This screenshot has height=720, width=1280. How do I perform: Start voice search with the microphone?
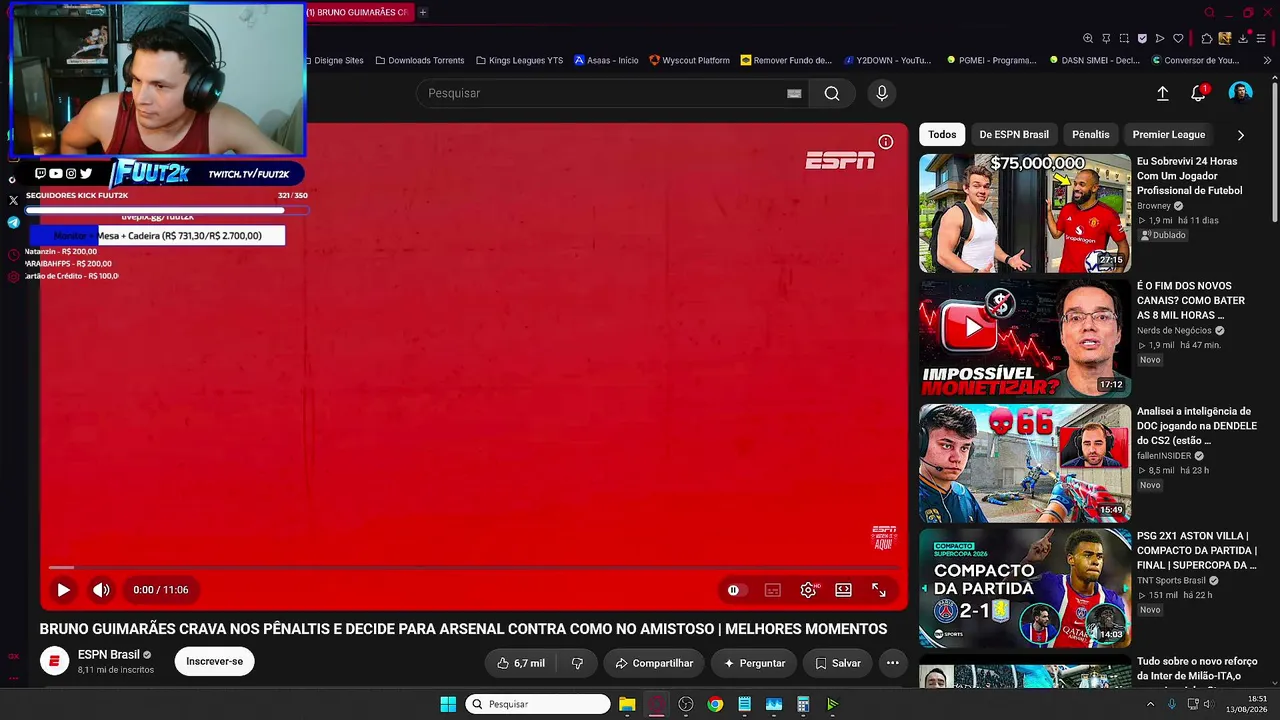[881, 93]
